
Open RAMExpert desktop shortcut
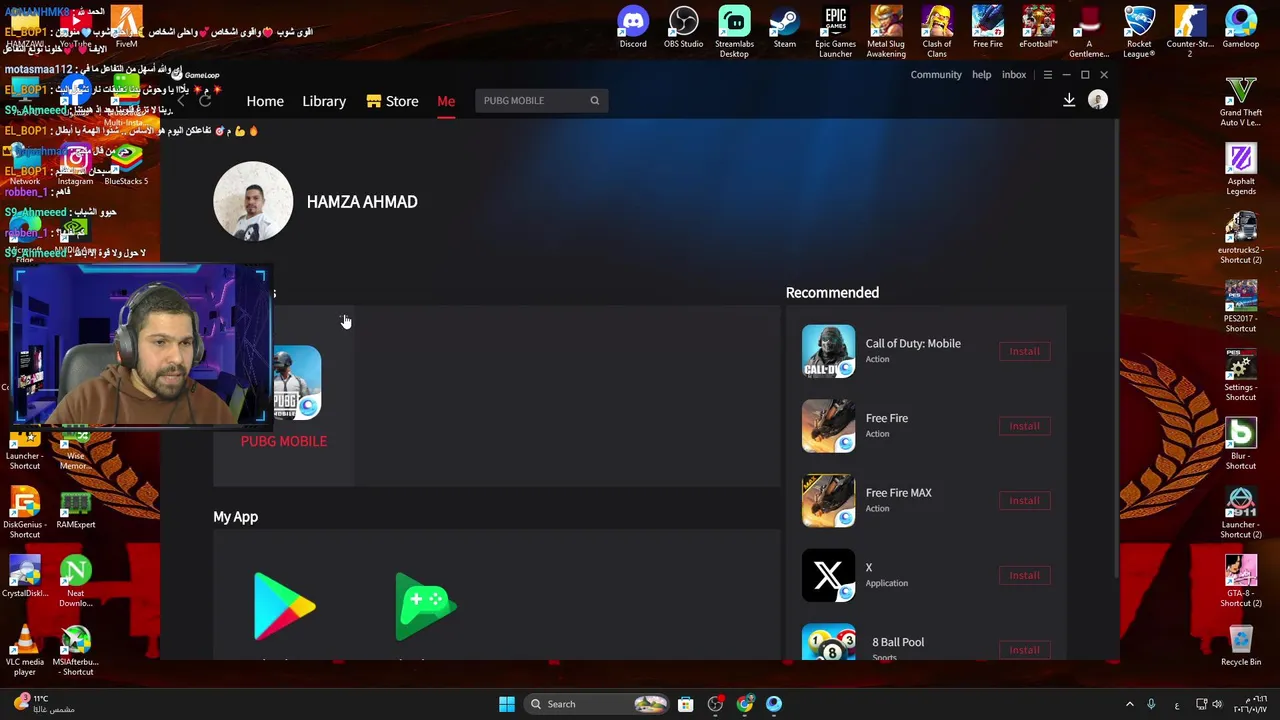76,509
